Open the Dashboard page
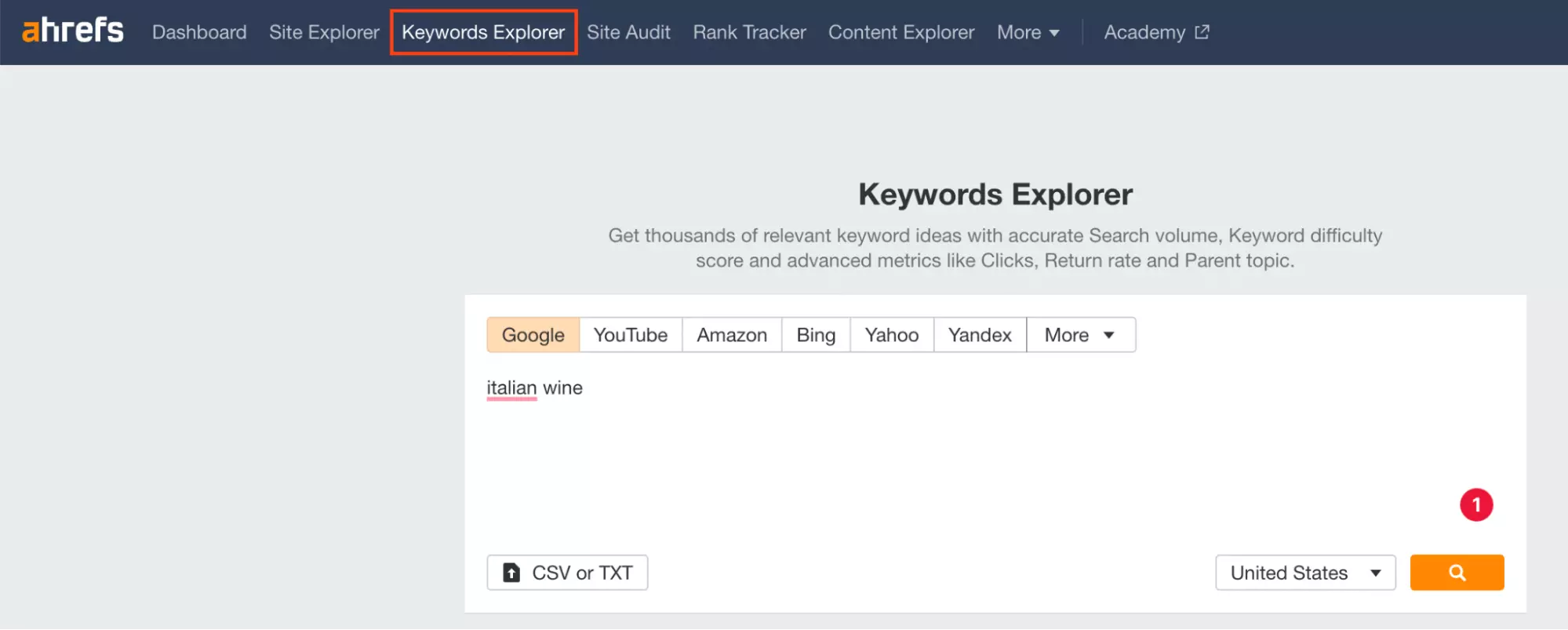1568x630 pixels. coord(199,32)
